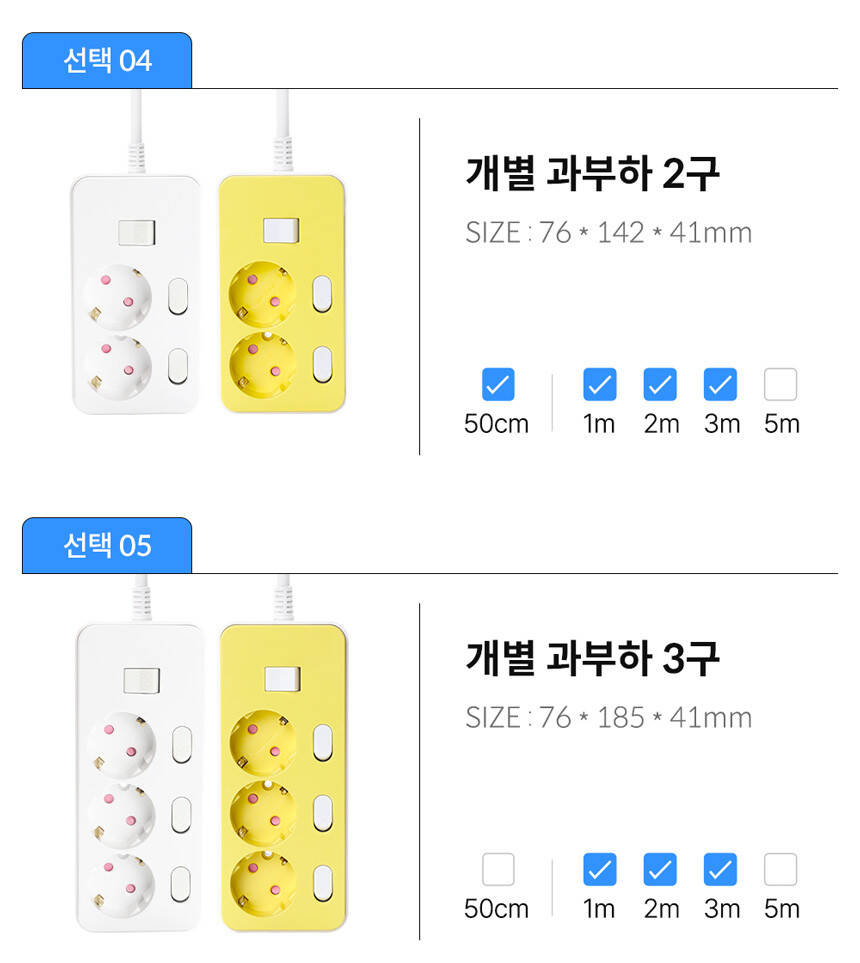
Task: Enable the 5m checkbox for 개별 과부하 3구
Action: (780, 869)
